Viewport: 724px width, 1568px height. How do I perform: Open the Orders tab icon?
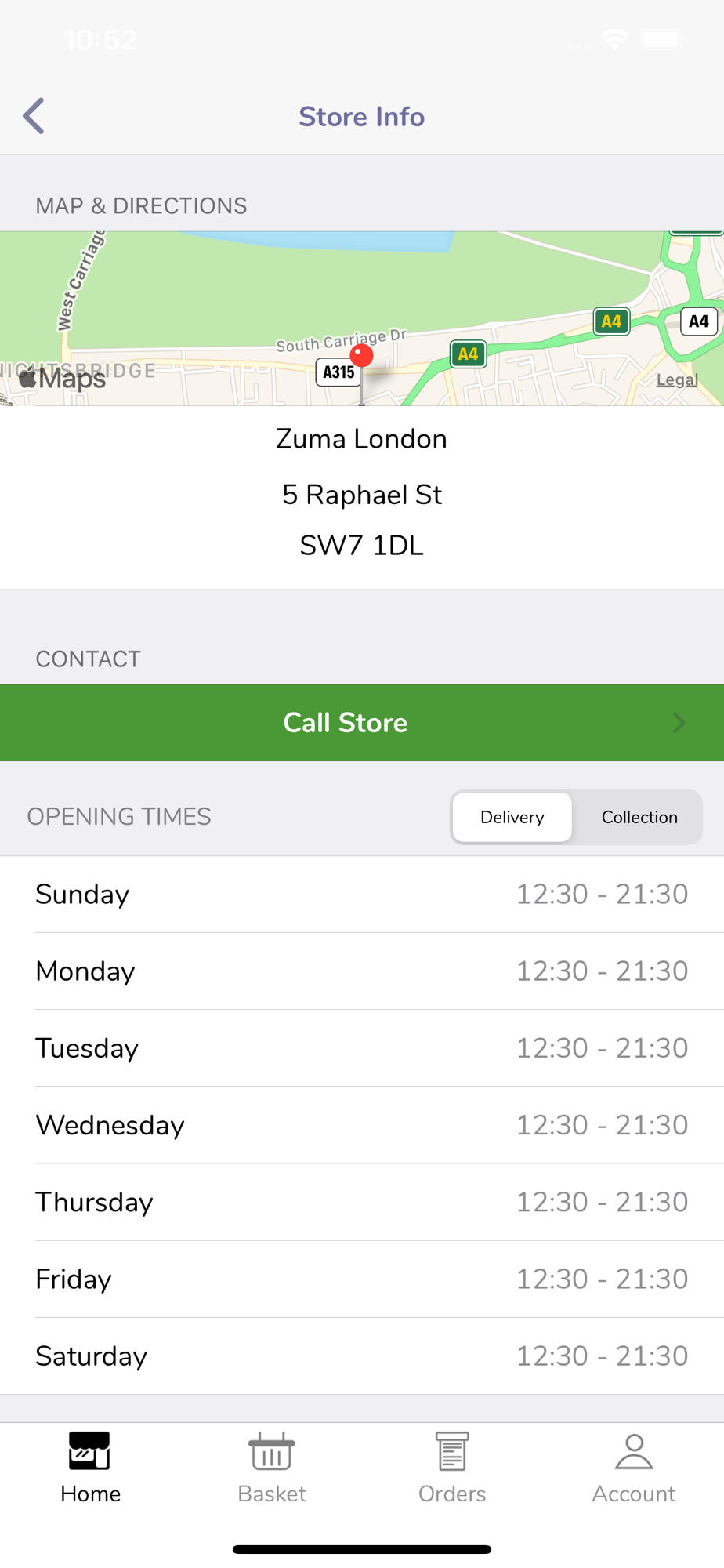coord(452,1451)
